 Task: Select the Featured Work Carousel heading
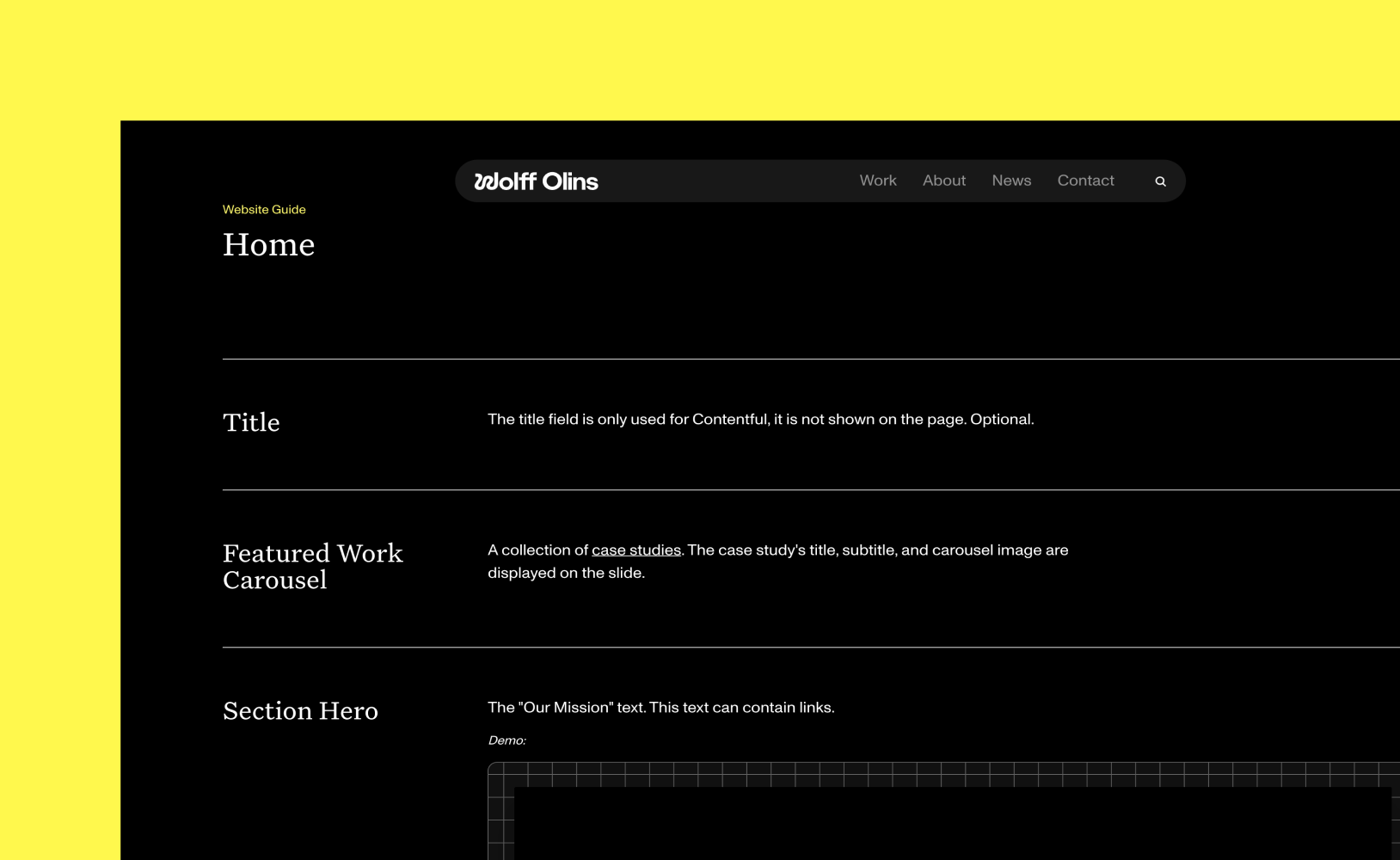click(312, 566)
